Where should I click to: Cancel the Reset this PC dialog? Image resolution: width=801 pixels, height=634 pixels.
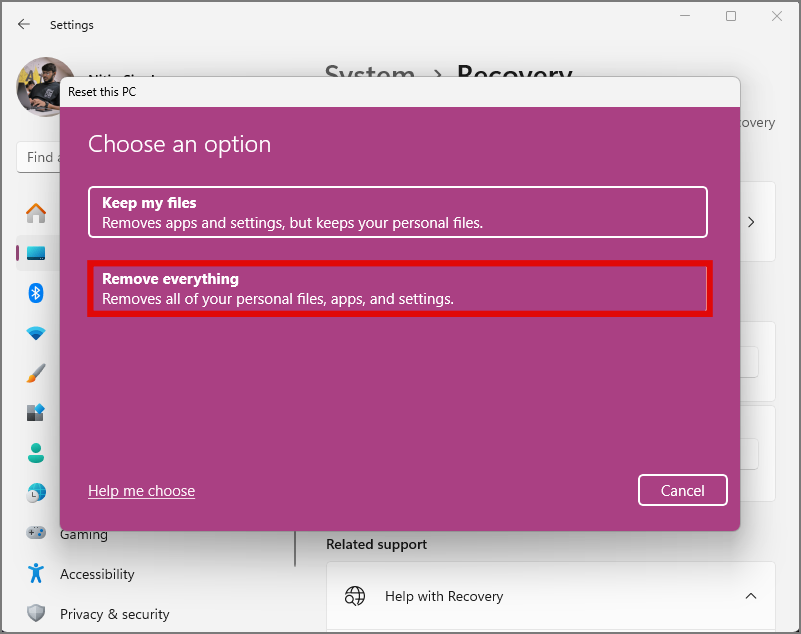(682, 490)
